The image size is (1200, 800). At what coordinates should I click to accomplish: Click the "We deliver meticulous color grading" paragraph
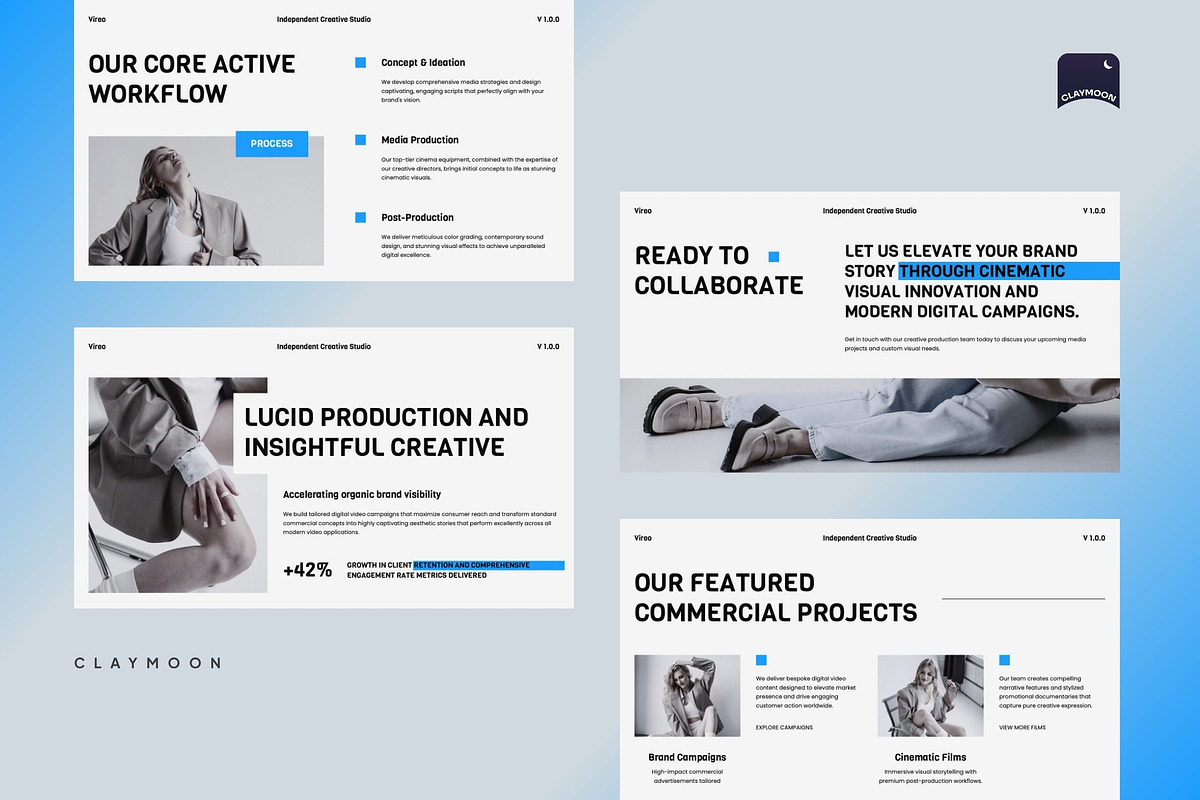coord(463,245)
